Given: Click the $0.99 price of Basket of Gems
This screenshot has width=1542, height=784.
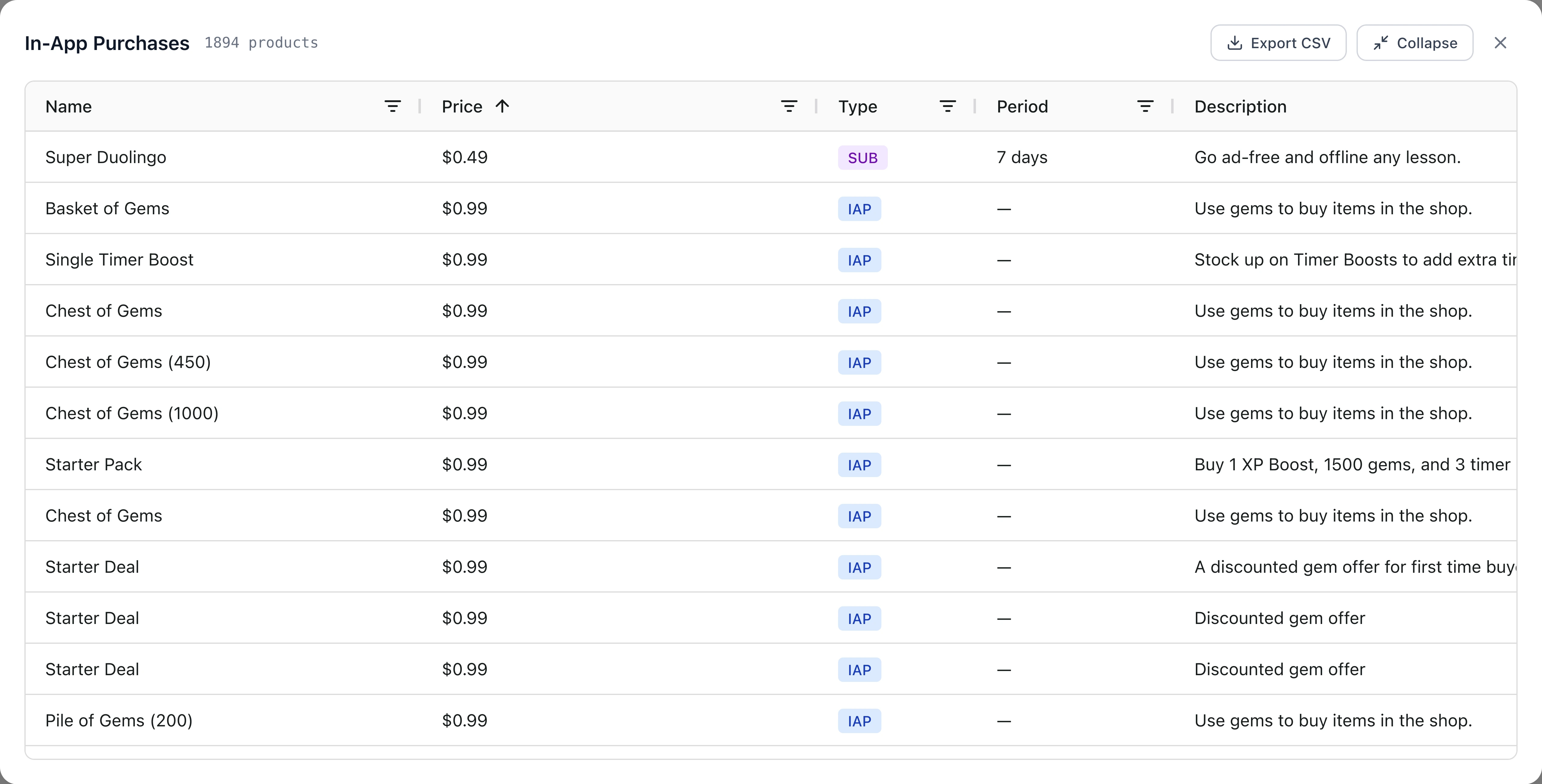Looking at the screenshot, I should click(464, 208).
